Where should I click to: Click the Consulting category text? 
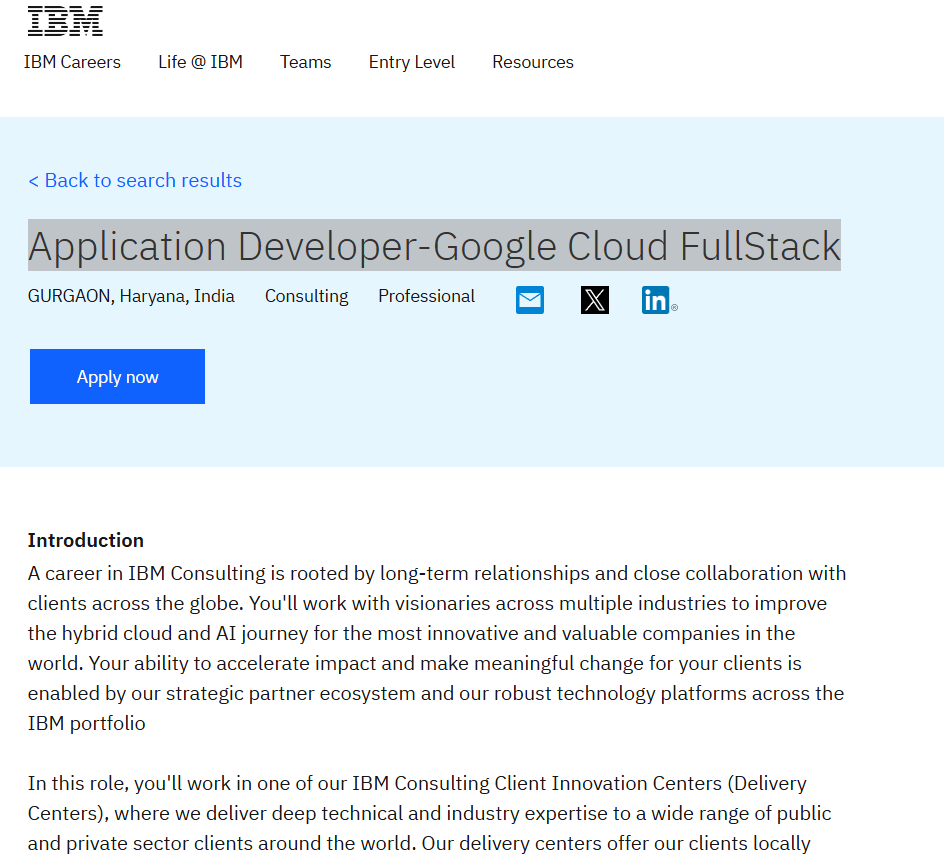pos(306,296)
